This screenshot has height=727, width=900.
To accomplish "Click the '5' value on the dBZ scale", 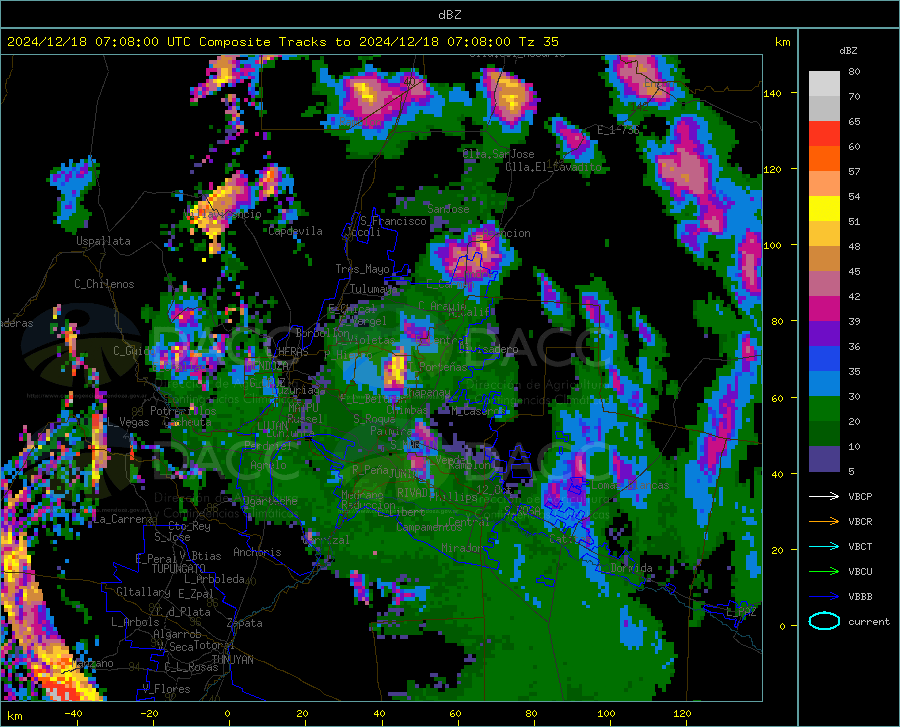I will coord(851,472).
